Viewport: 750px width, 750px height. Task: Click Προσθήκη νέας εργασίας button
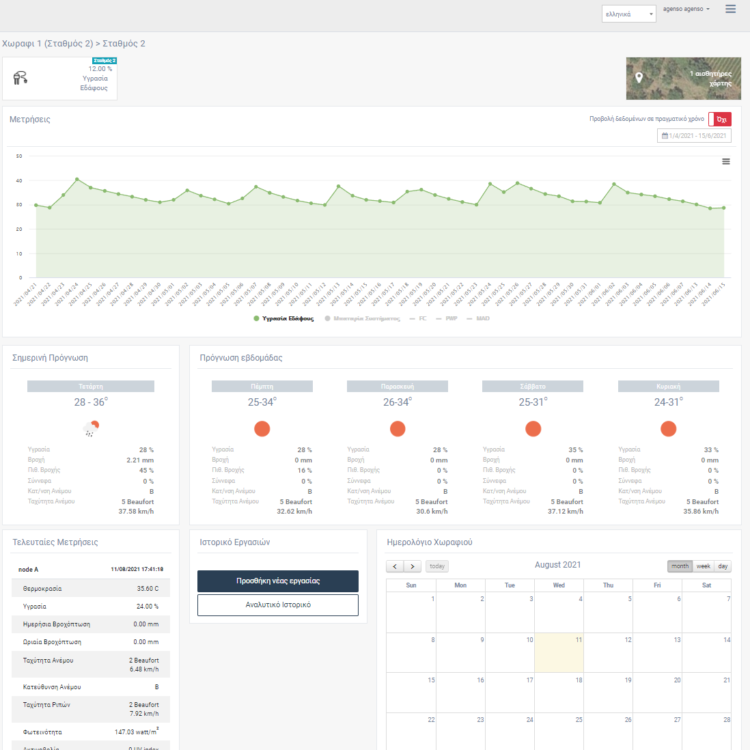pos(277,580)
